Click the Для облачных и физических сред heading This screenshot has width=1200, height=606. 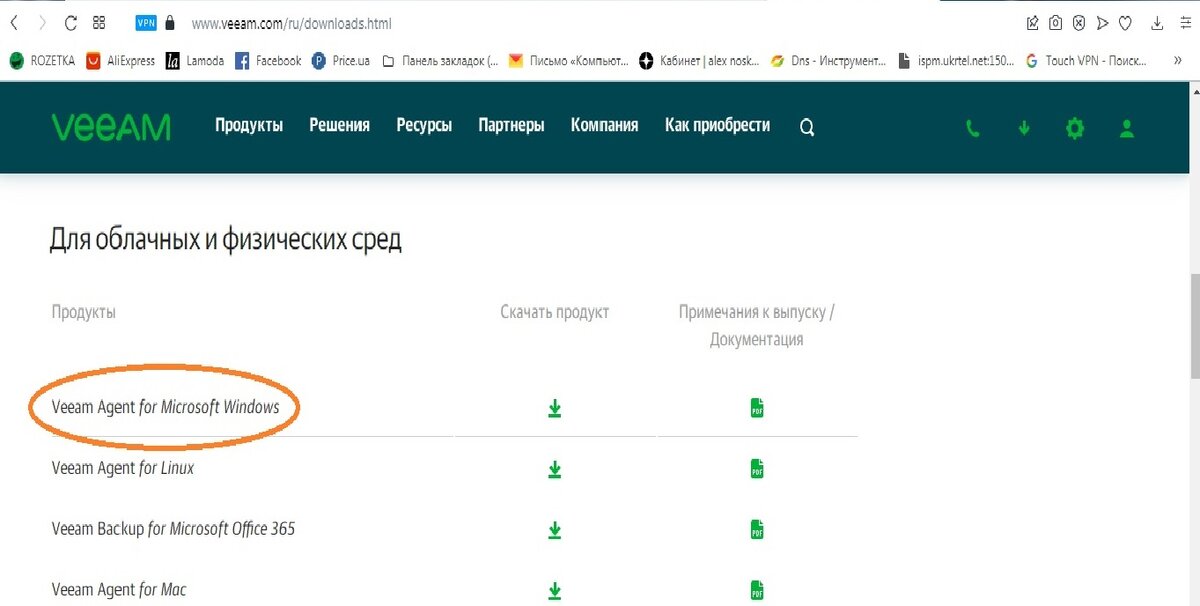(225, 240)
